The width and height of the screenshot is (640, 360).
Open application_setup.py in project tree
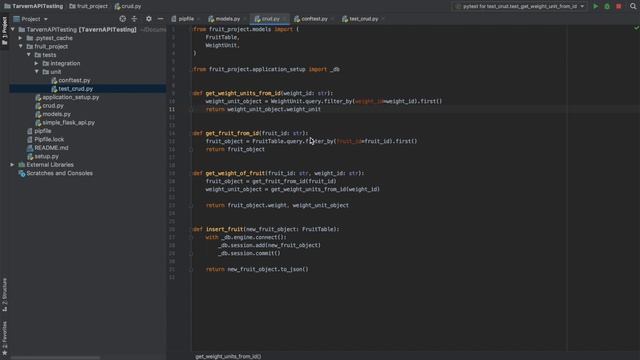coord(70,97)
